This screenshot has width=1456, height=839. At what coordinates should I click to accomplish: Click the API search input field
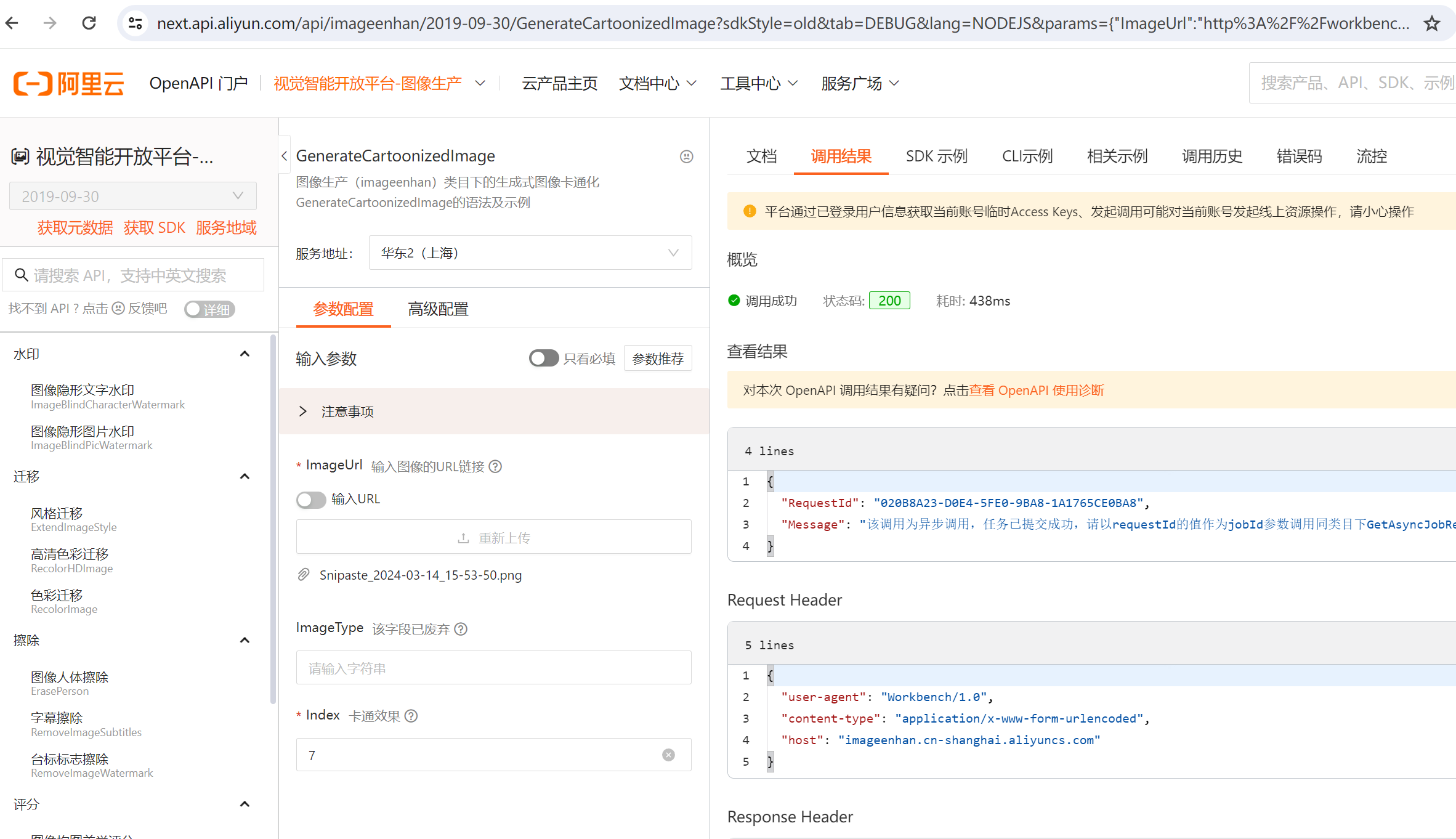(140, 275)
